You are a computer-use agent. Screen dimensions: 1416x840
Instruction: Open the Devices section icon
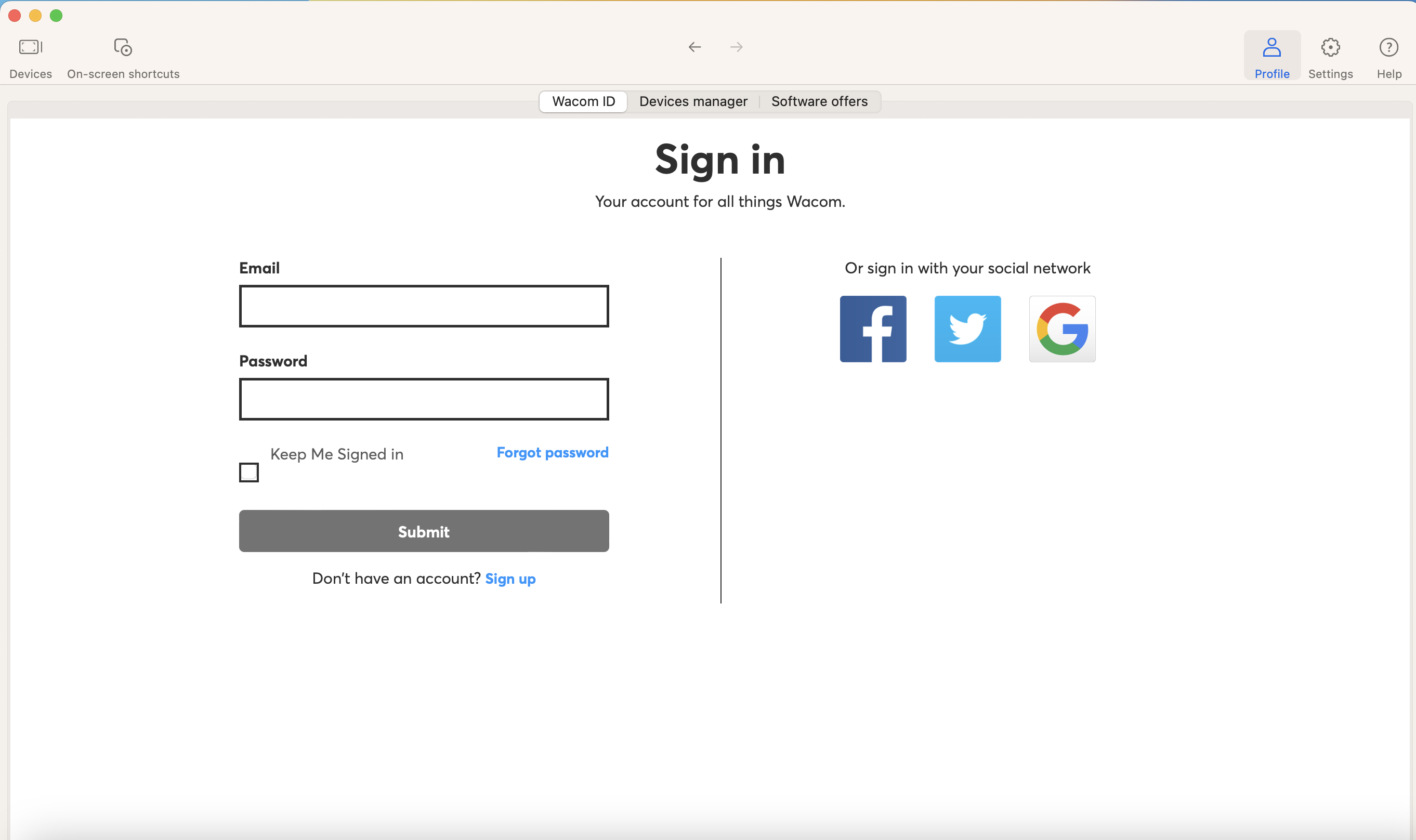(x=31, y=47)
